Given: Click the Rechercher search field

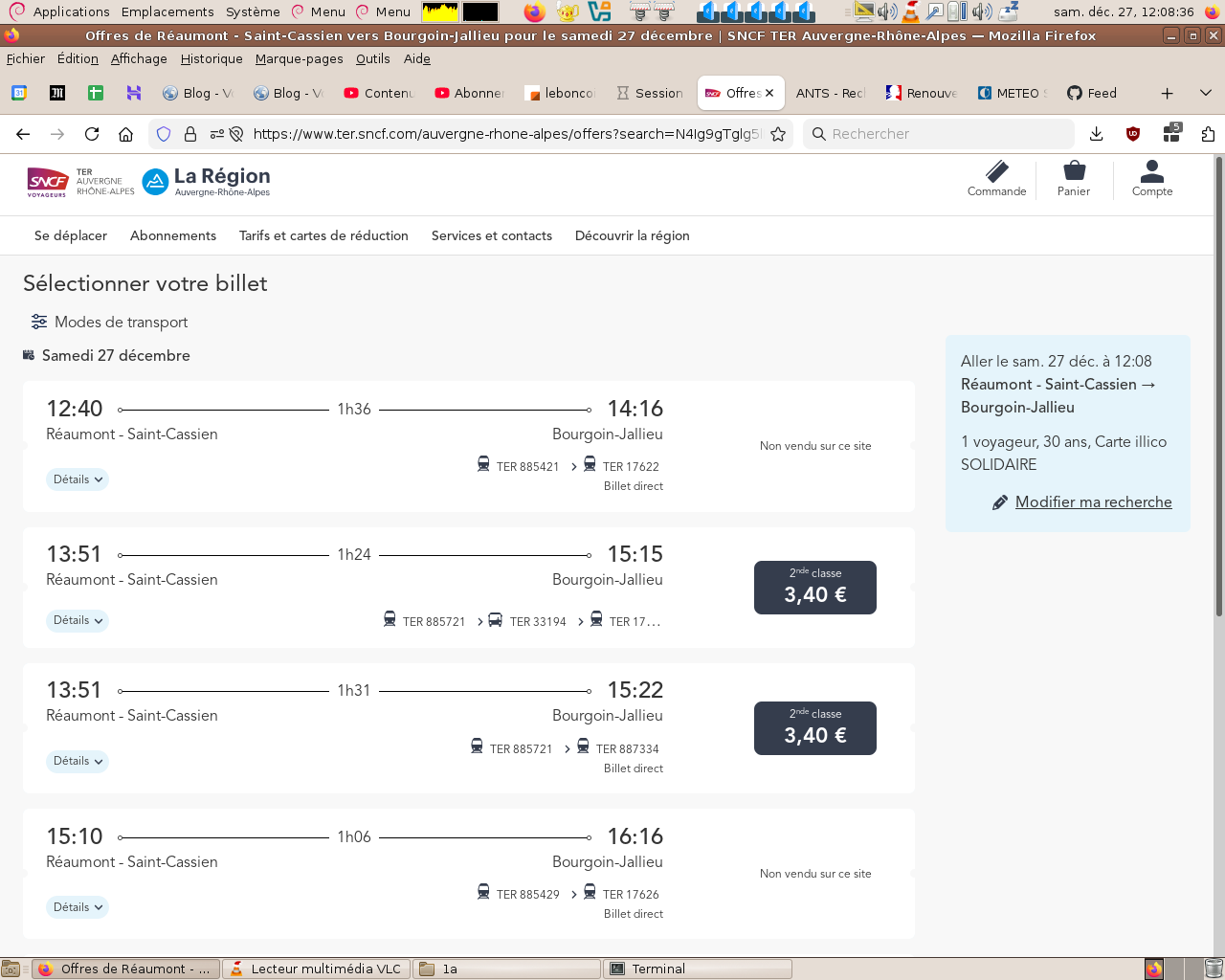Looking at the screenshot, I should (938, 134).
